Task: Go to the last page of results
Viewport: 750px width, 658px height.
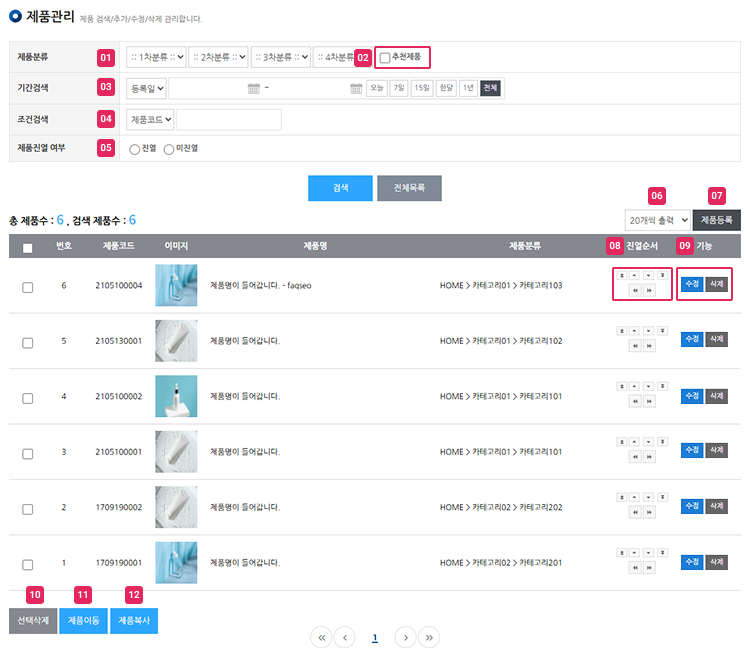Action: (429, 637)
